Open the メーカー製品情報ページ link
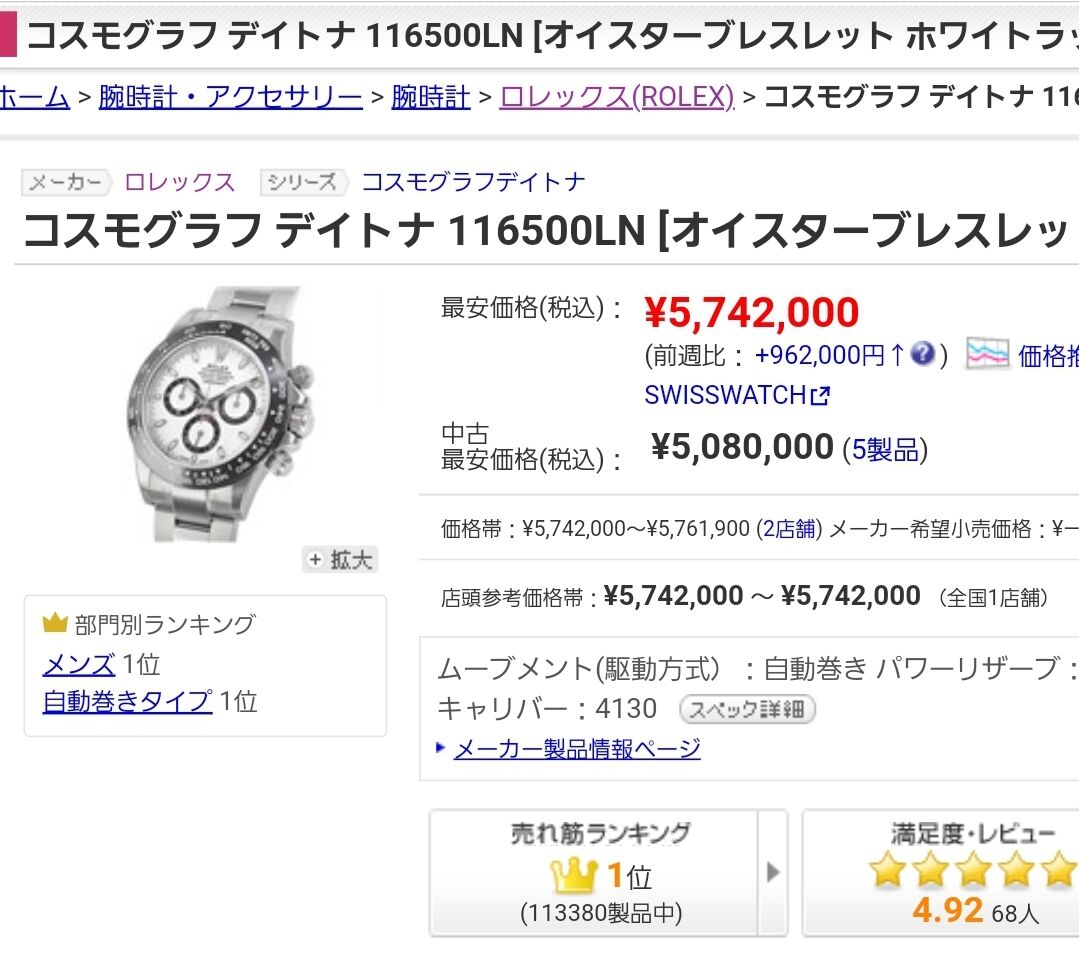Screen dimensions: 1079x964 577,748
